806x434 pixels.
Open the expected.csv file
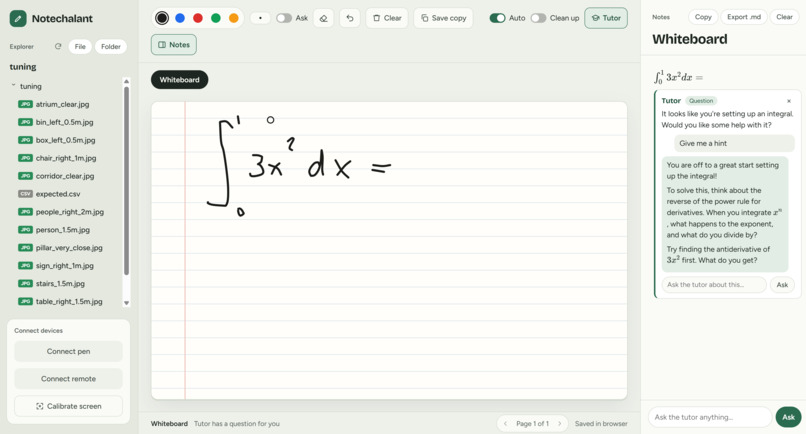pos(58,194)
